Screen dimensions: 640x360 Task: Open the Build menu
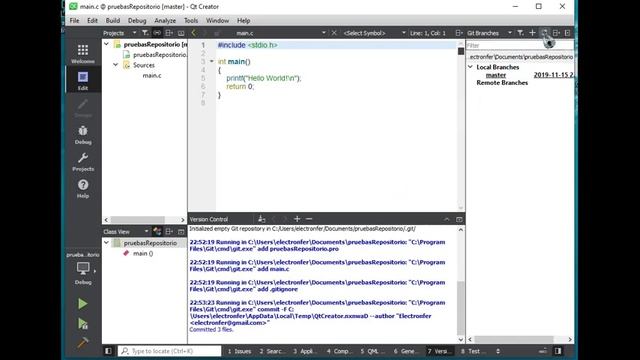pyautogui.click(x=113, y=20)
